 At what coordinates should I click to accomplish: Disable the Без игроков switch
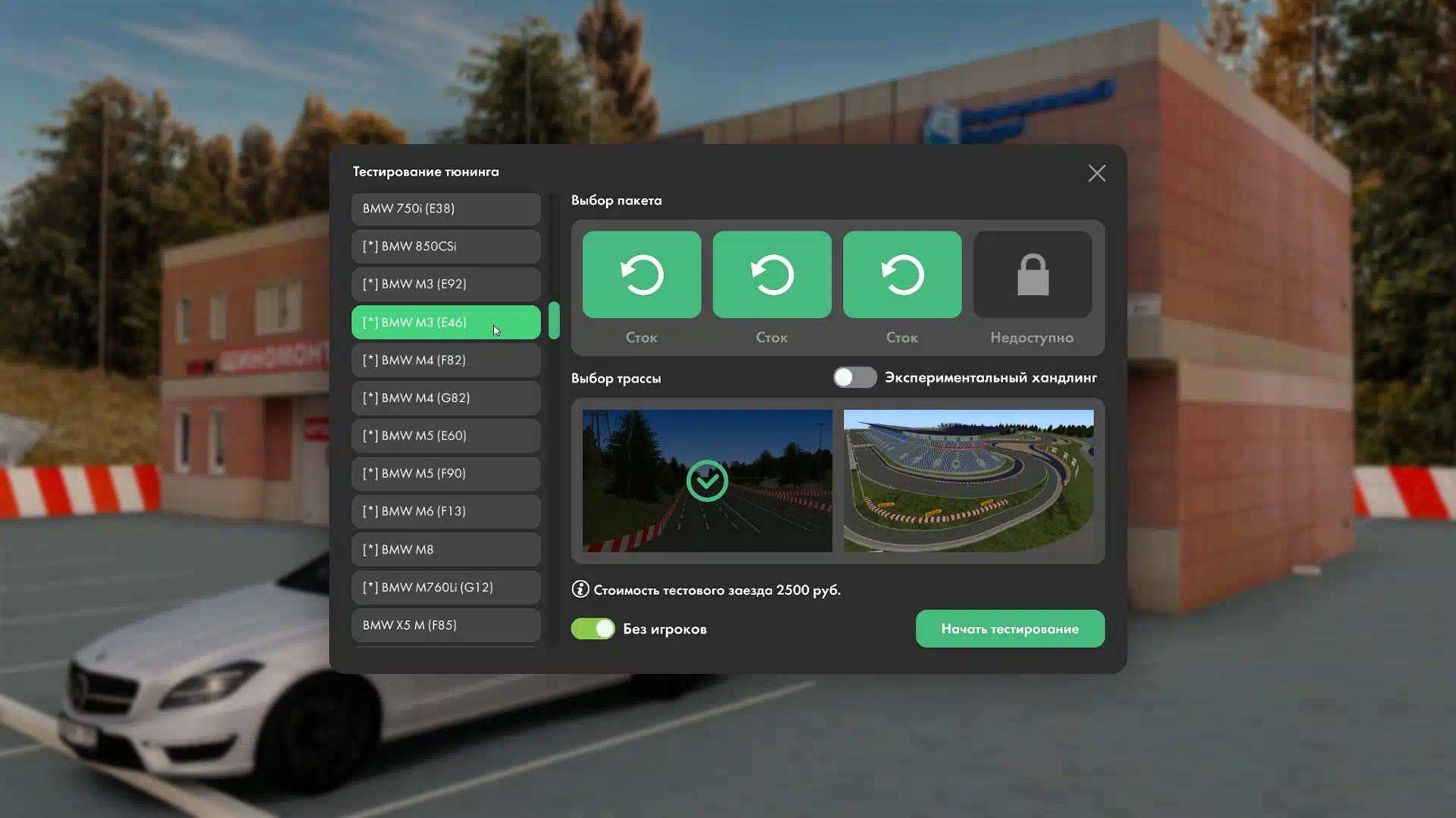click(x=593, y=628)
